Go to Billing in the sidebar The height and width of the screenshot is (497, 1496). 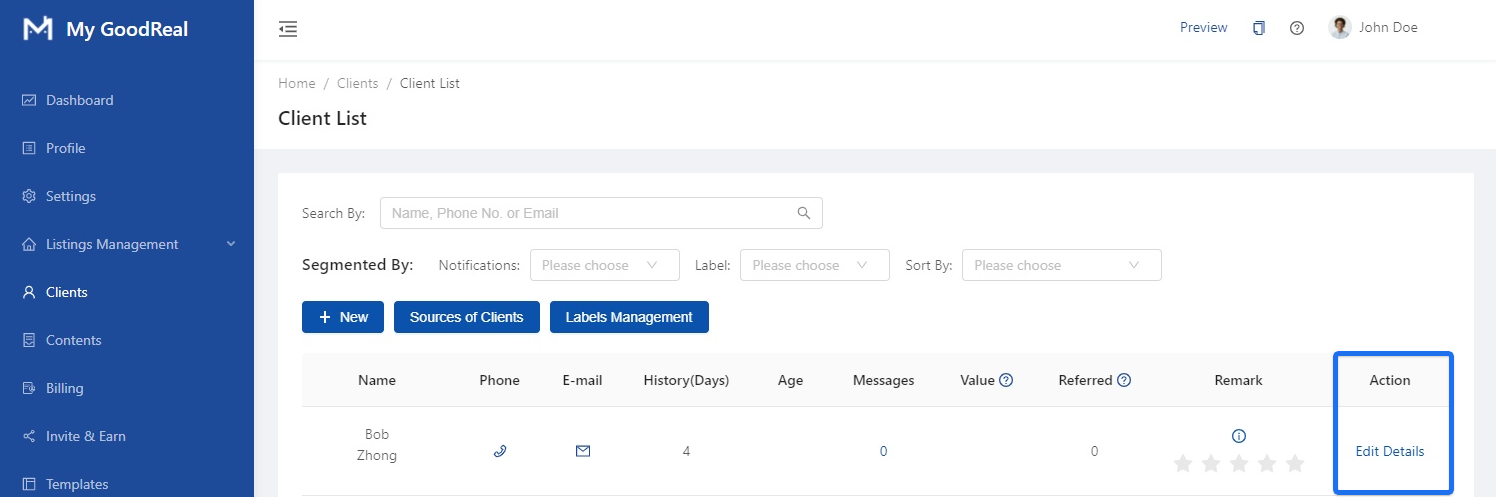pos(65,388)
